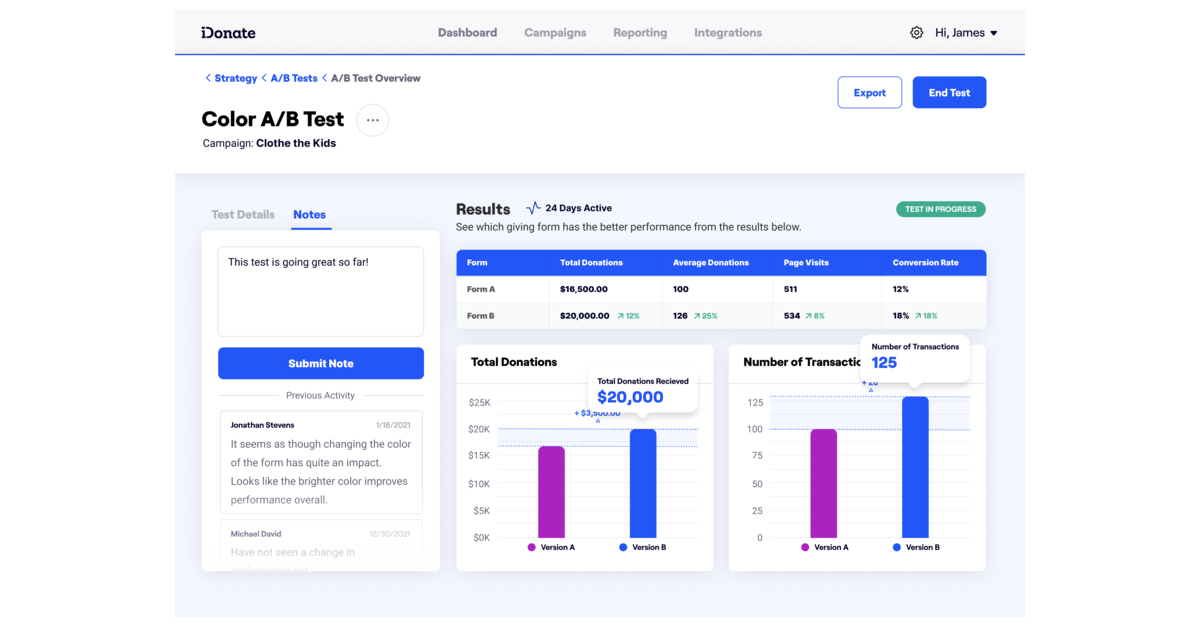Select Campaigns in the top navigation
The image size is (1200, 627).
(x=555, y=32)
